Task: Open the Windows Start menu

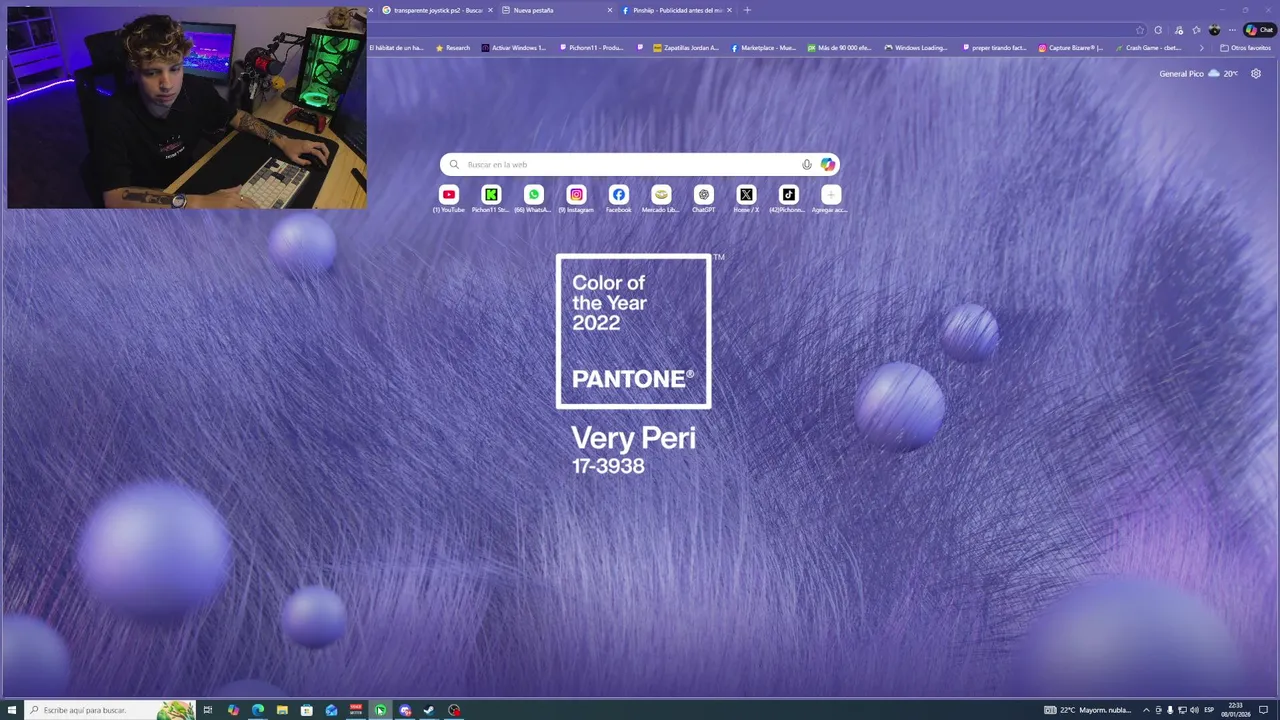Action: pyautogui.click(x=12, y=710)
